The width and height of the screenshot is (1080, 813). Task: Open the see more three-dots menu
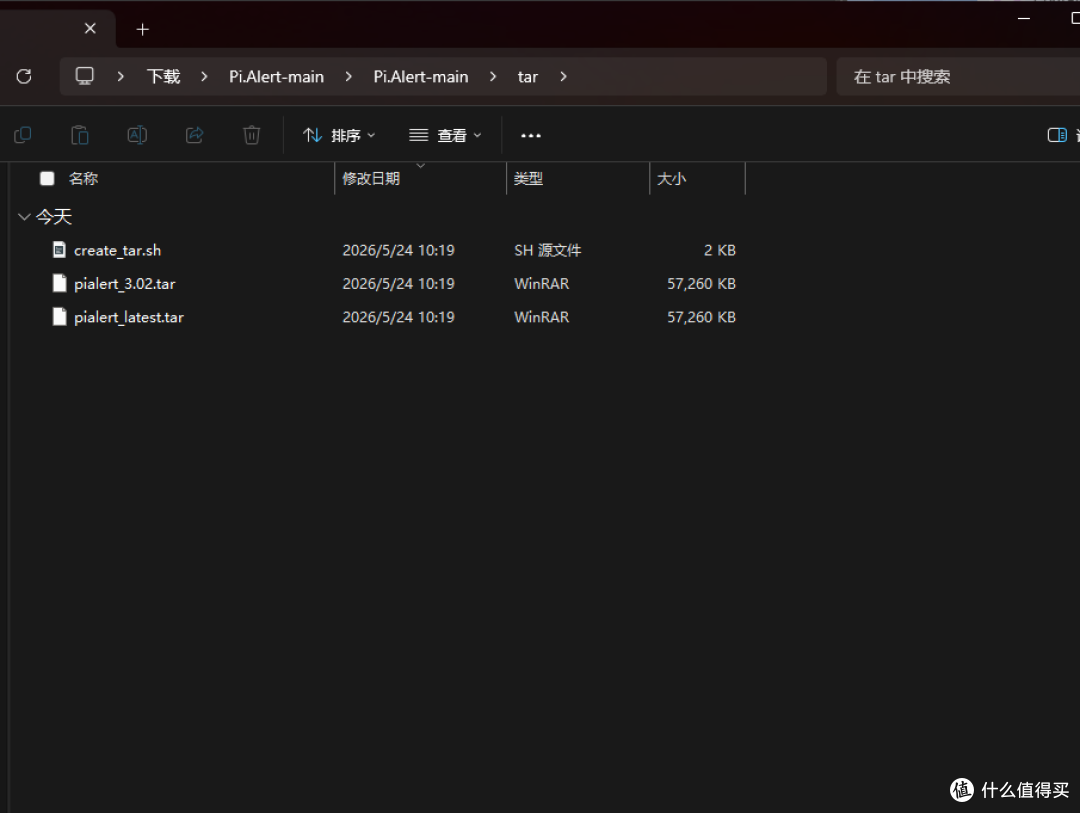tap(531, 136)
